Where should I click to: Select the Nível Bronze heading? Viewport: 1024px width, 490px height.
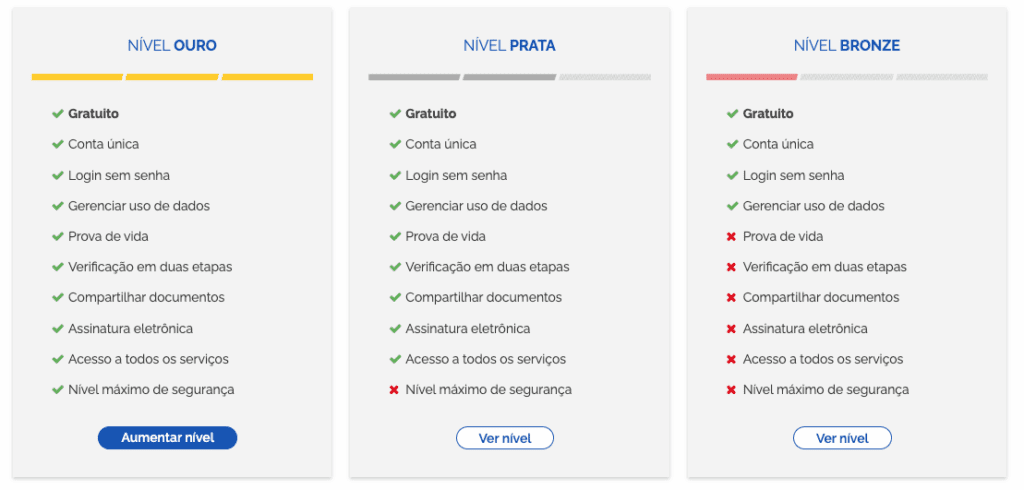pyautogui.click(x=846, y=46)
